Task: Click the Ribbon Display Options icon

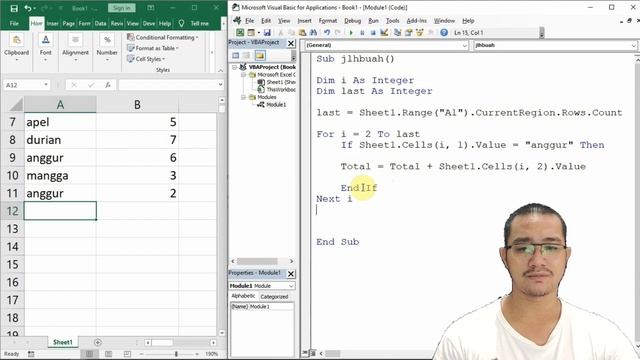Action: (151, 8)
